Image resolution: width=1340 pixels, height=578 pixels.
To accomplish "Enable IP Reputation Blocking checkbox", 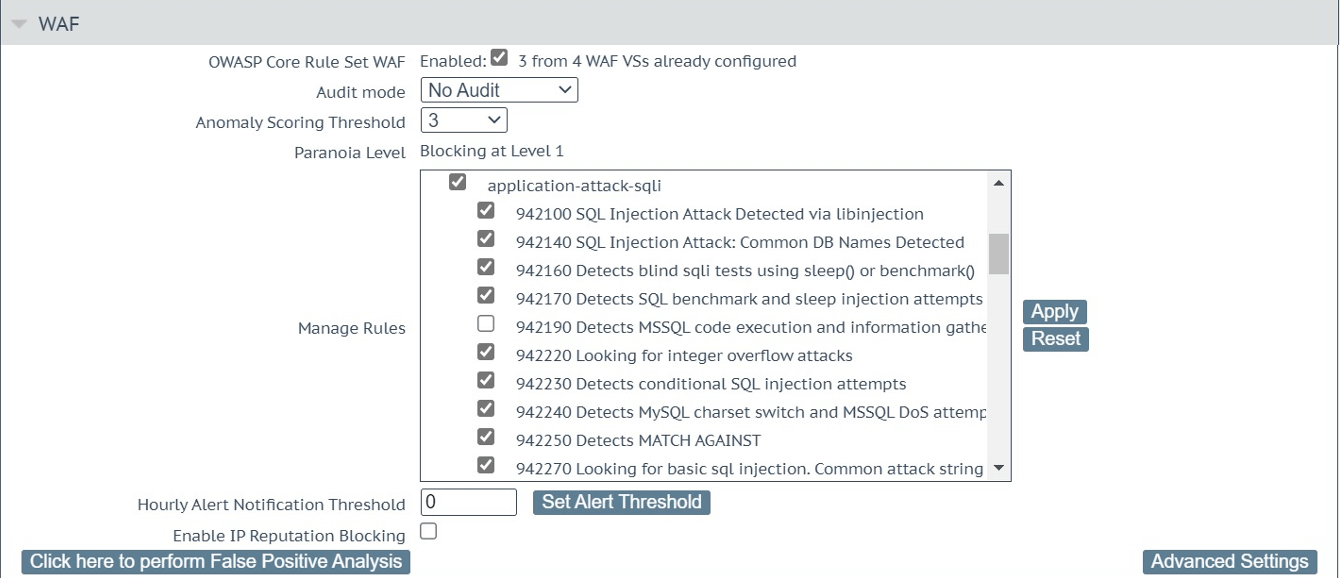I will [x=429, y=532].
